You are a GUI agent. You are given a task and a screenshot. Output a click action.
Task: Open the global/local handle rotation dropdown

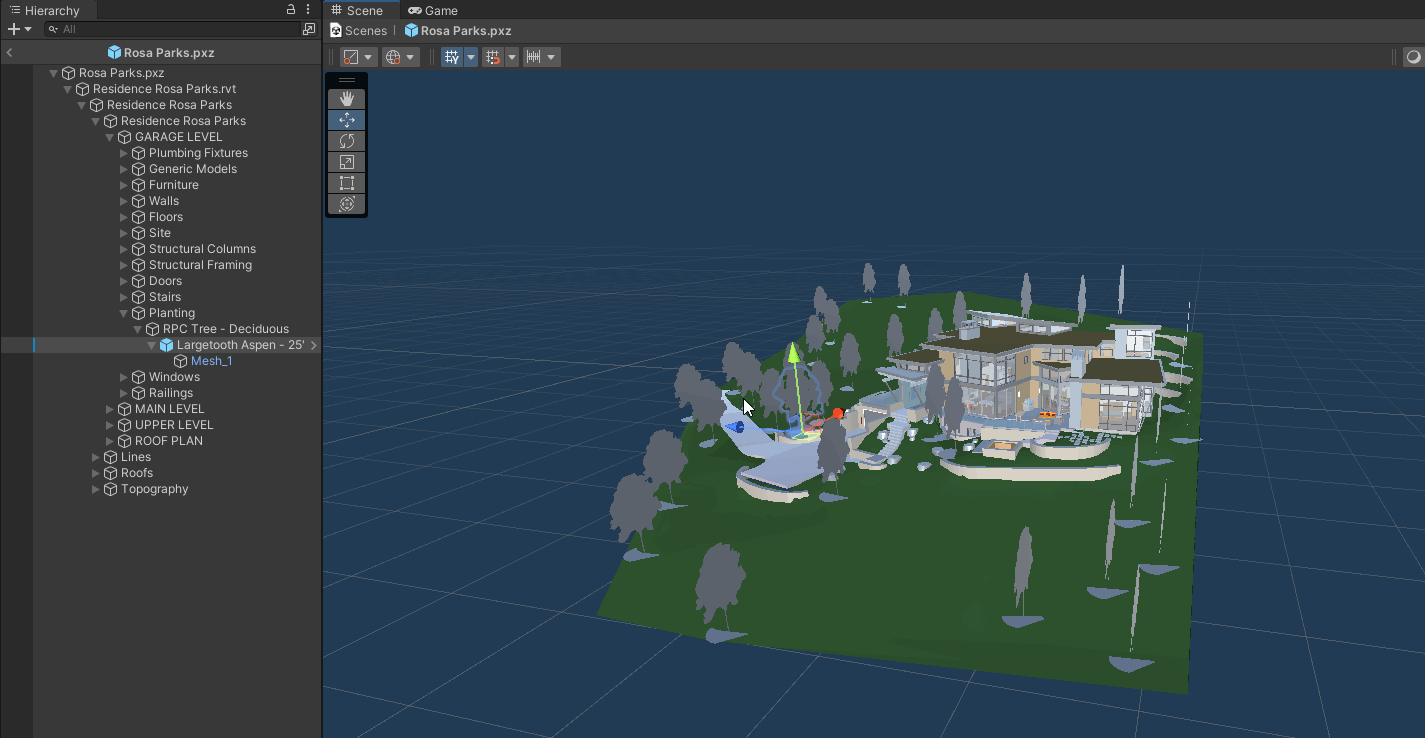400,57
